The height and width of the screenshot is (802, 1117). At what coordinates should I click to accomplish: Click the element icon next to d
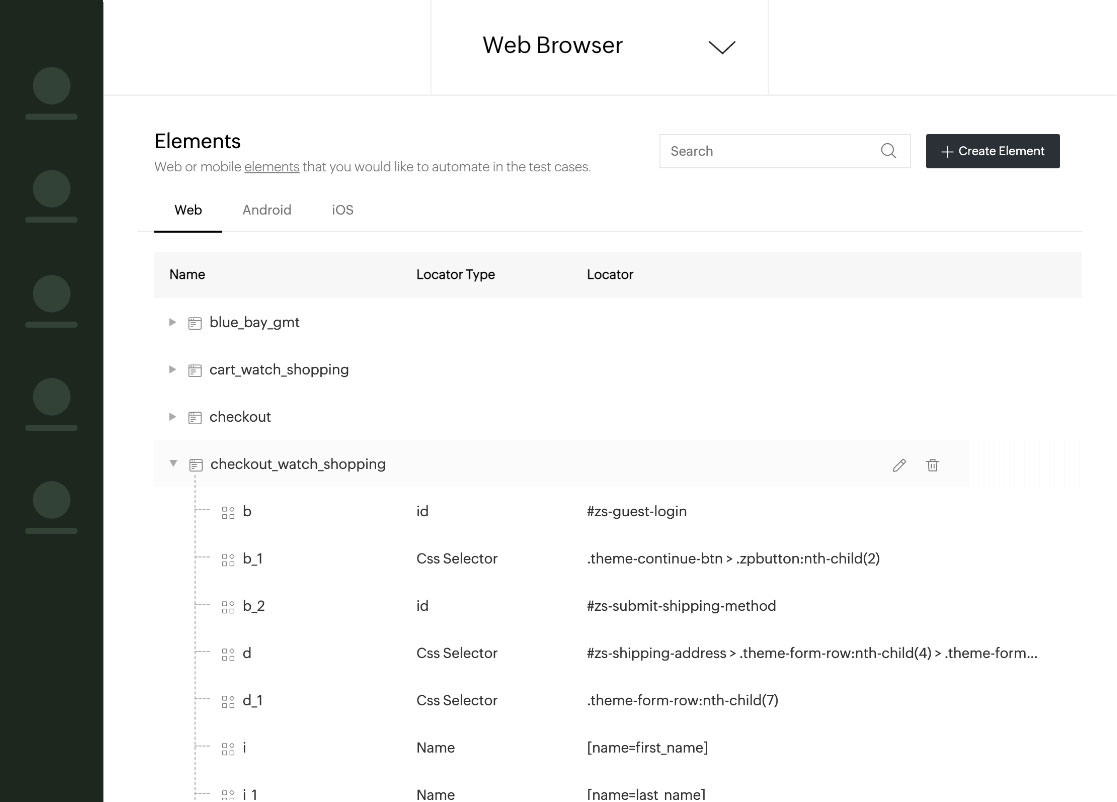pyautogui.click(x=228, y=655)
